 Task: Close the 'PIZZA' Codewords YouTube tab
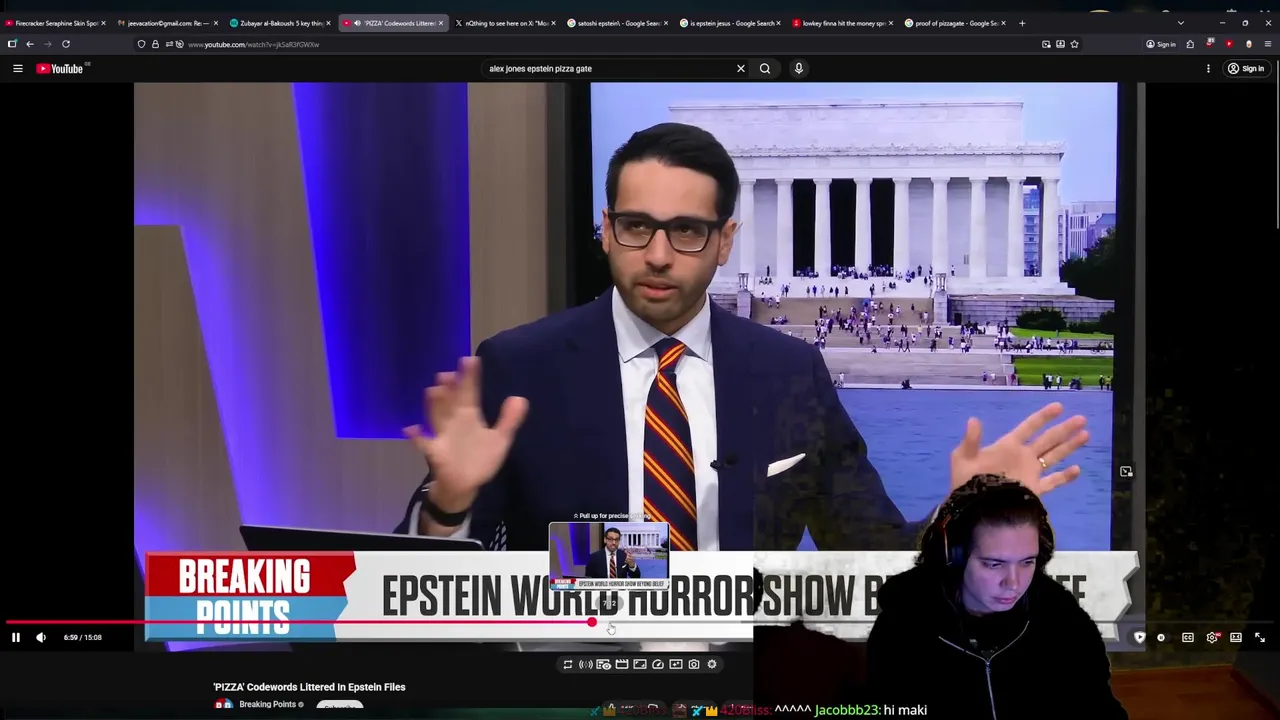(x=440, y=23)
